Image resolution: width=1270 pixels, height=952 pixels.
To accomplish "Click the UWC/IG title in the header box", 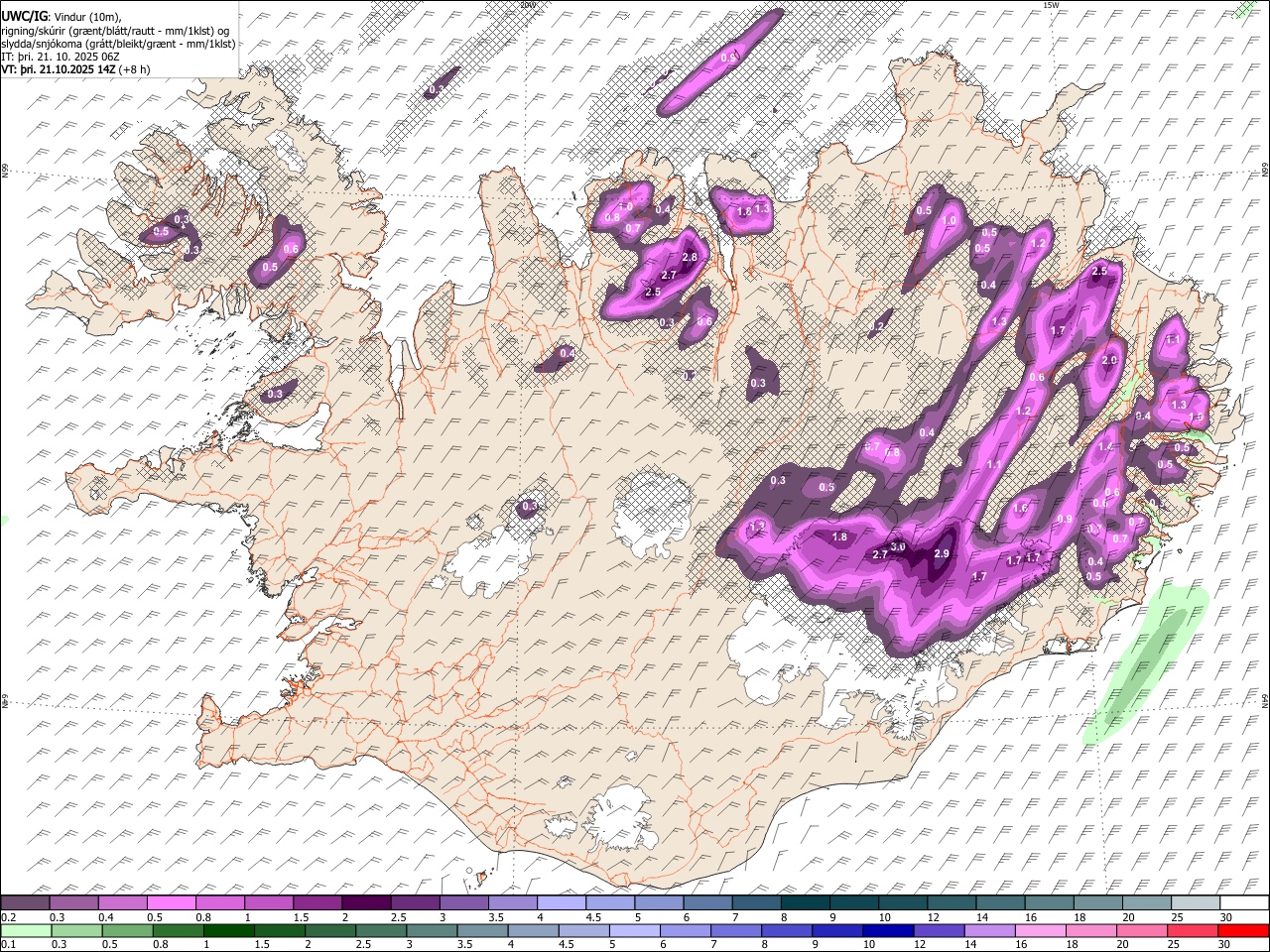I will (x=24, y=15).
